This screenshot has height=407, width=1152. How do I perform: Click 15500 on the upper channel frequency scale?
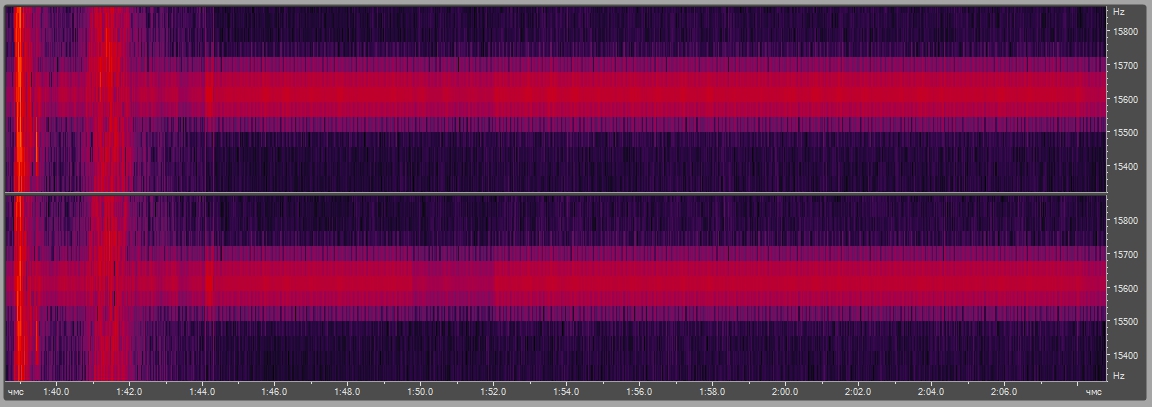click(x=1125, y=132)
